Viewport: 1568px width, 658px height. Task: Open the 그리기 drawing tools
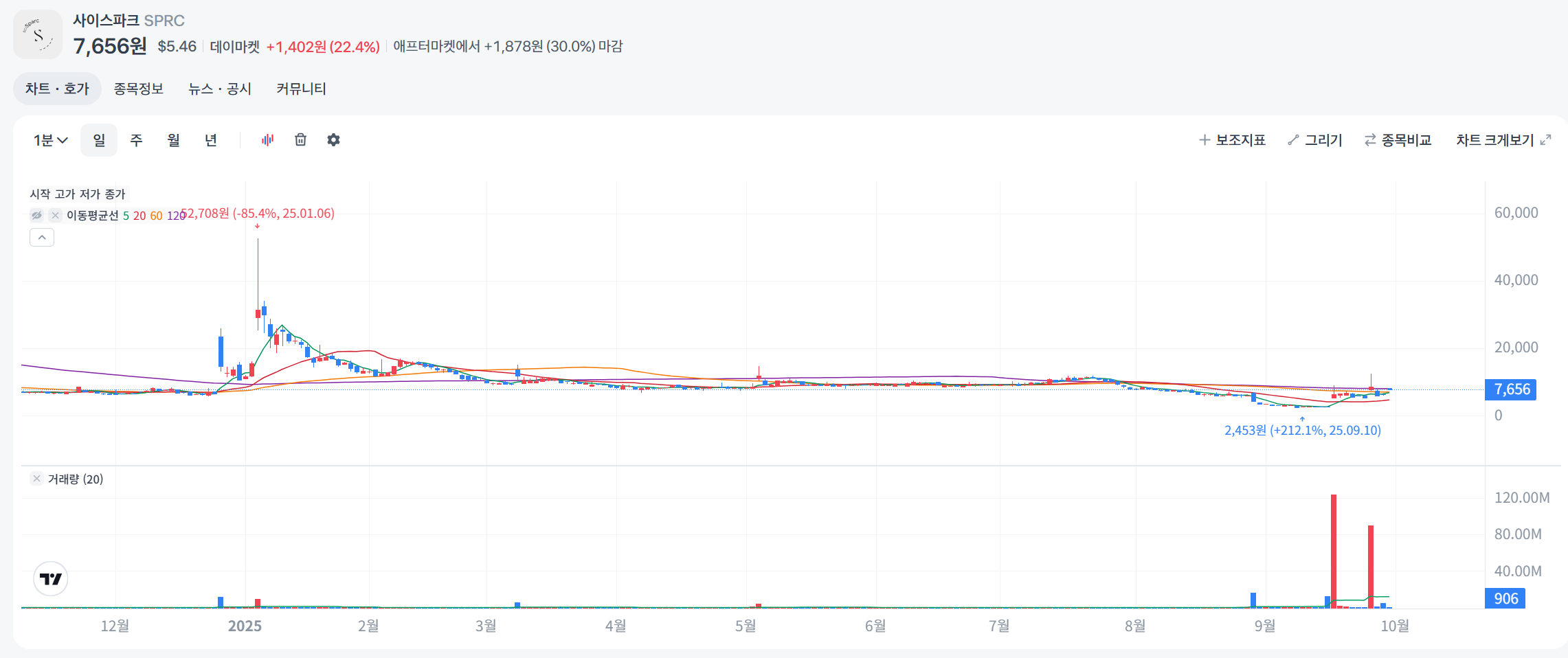point(1315,140)
